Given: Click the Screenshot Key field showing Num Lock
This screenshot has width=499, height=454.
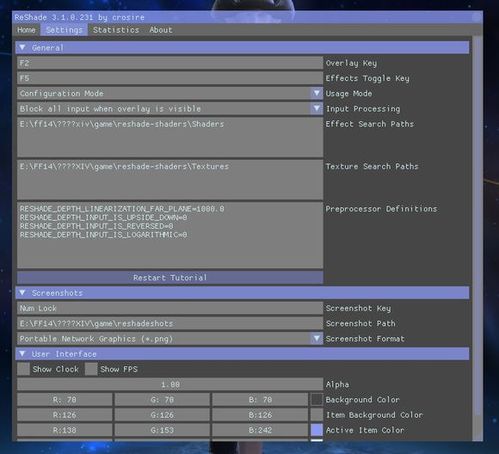Looking at the screenshot, I should point(170,308).
